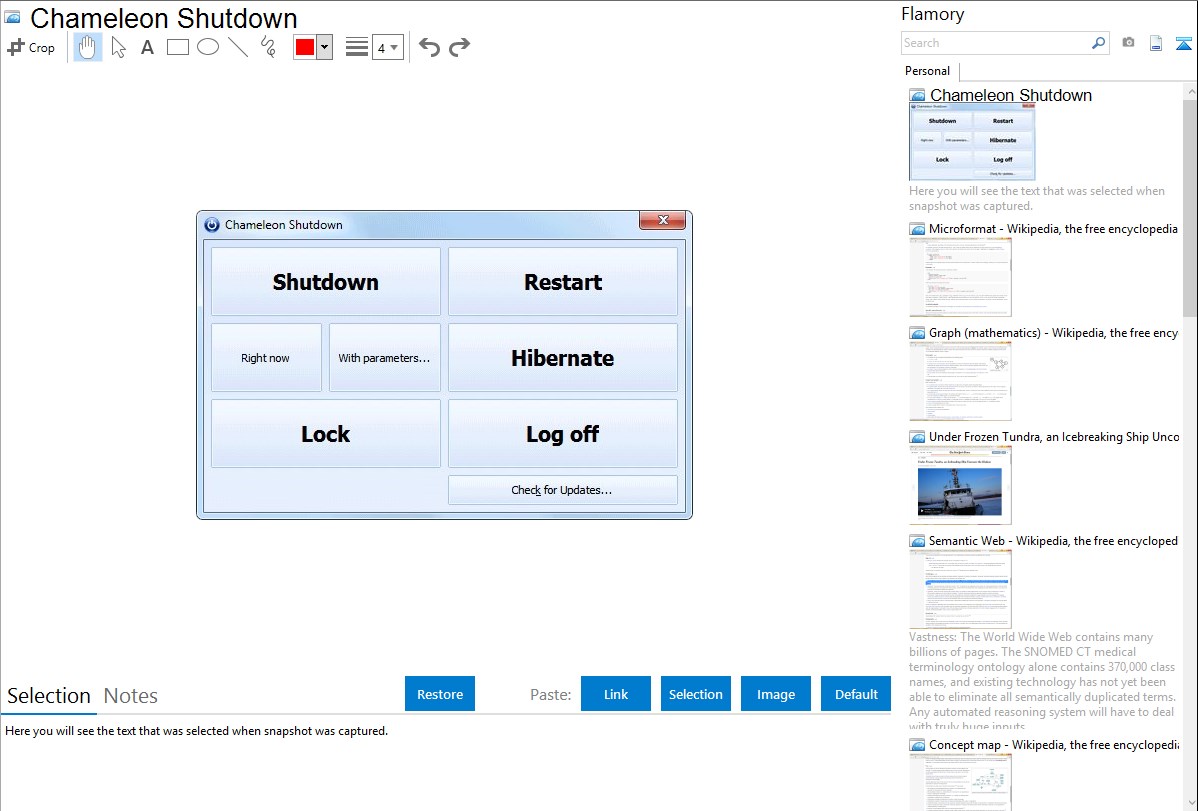Click into the Flamory search field
Viewport: 1198px width, 811px height.
[x=996, y=43]
